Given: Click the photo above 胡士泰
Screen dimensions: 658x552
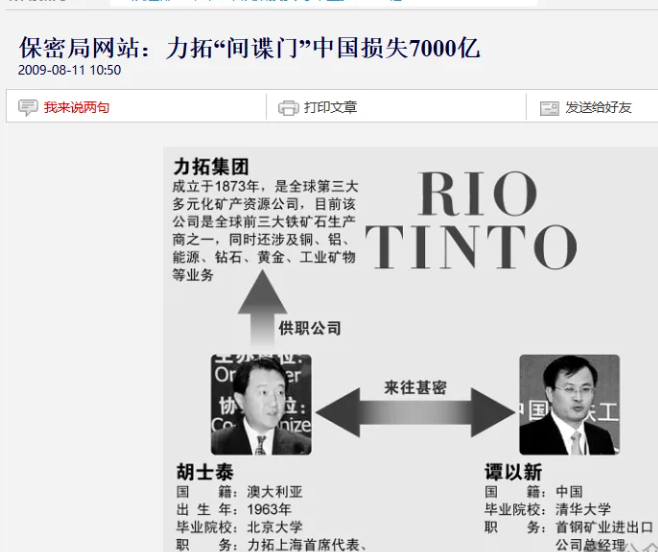Looking at the screenshot, I should point(261,405).
